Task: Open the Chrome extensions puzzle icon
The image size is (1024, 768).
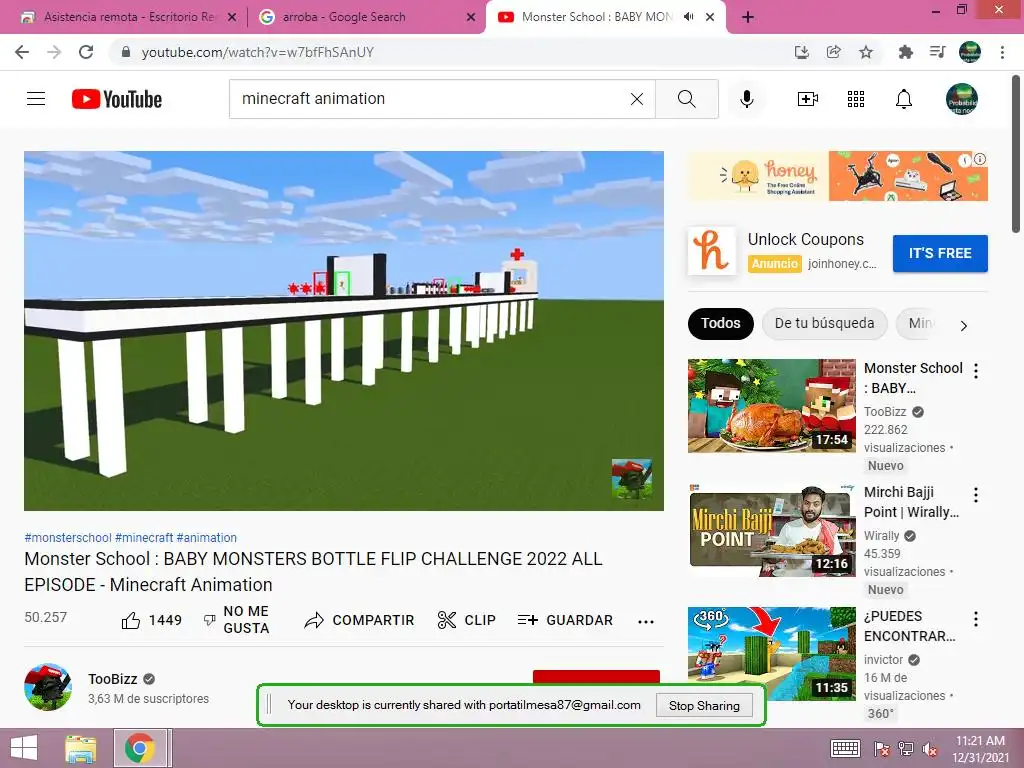Action: pyautogui.click(x=905, y=52)
